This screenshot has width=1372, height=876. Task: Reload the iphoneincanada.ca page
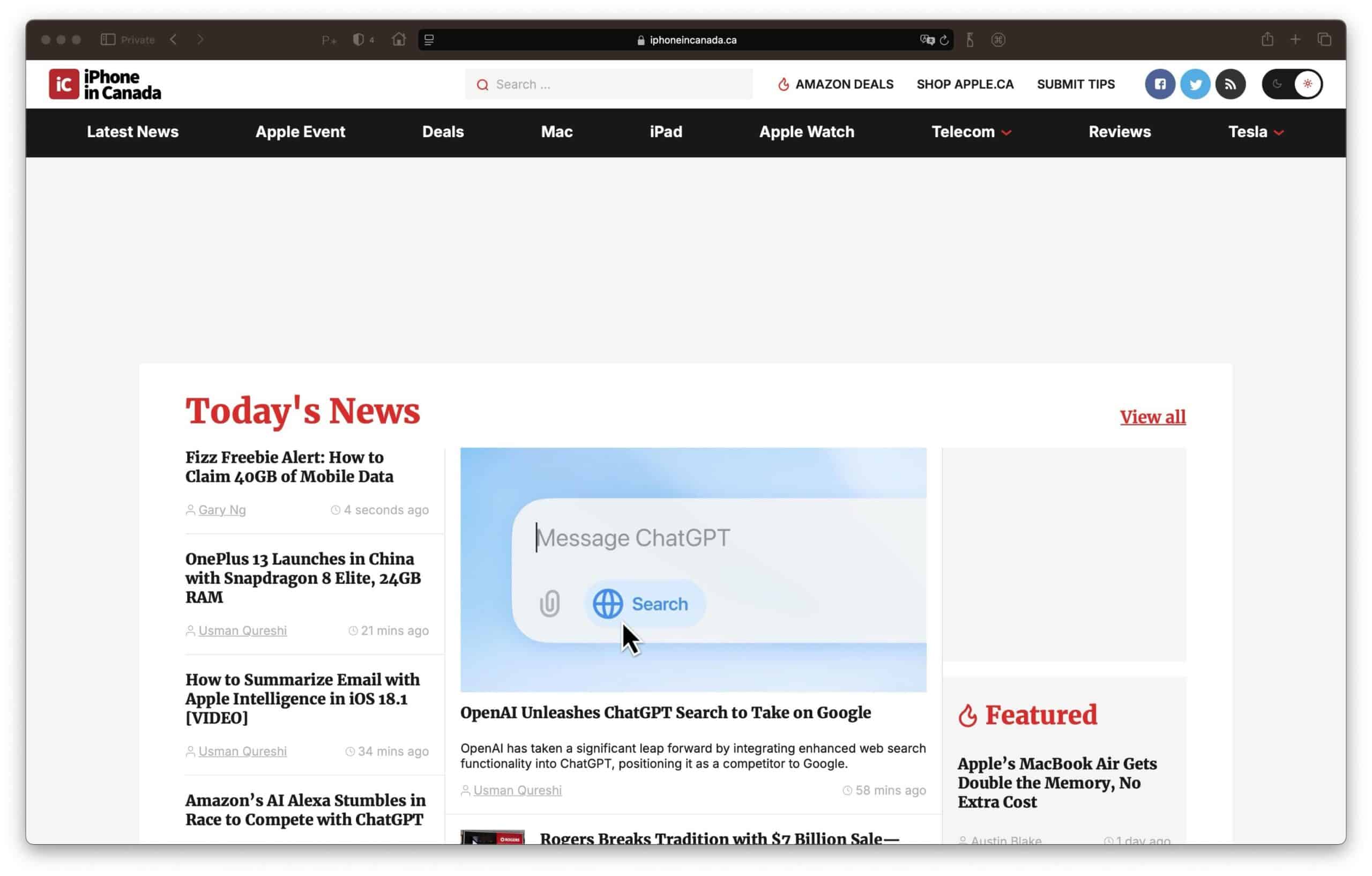point(944,40)
